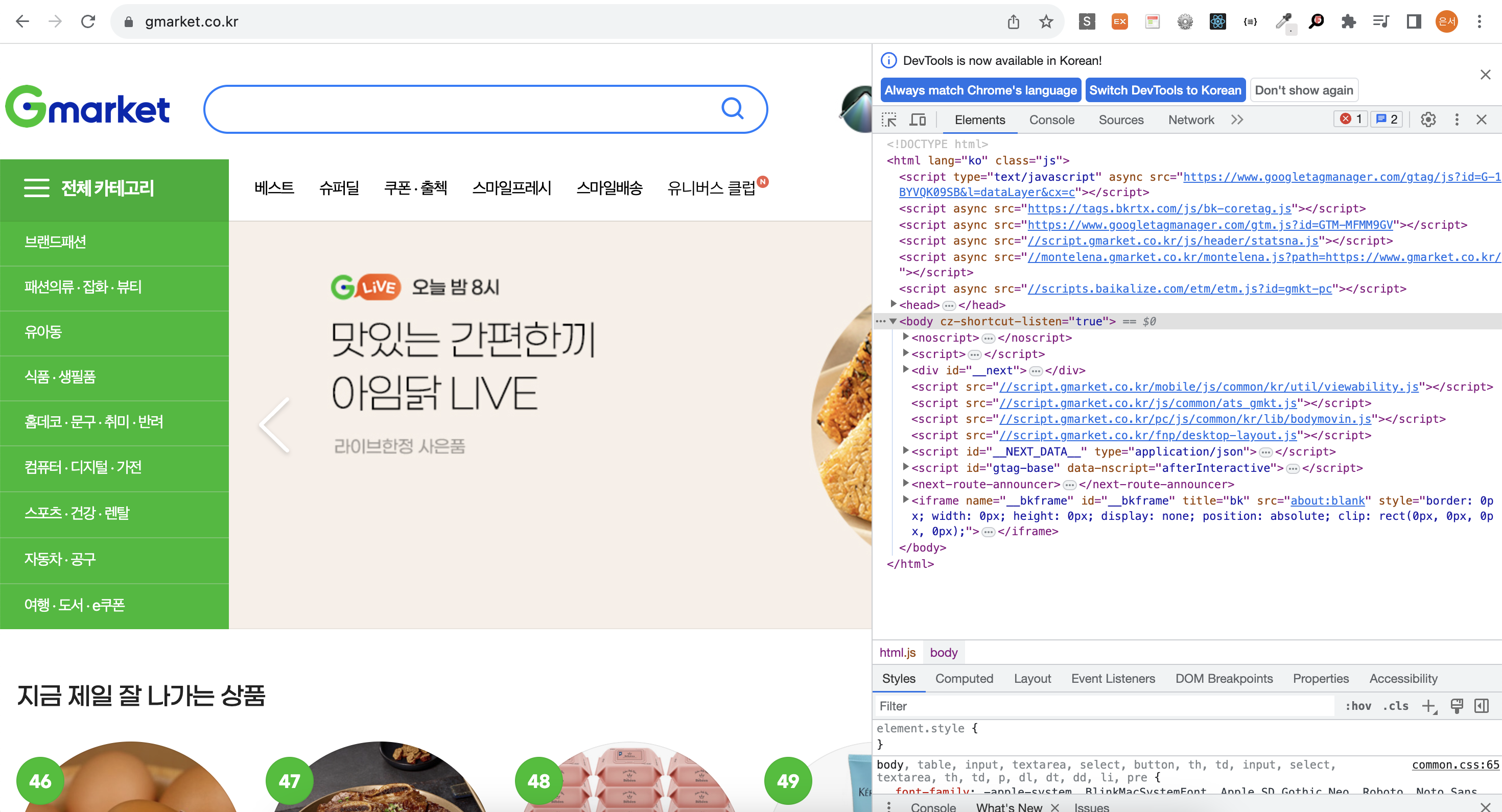Open the rank 47 product thumbnail
1502x812 pixels.
tap(380, 778)
